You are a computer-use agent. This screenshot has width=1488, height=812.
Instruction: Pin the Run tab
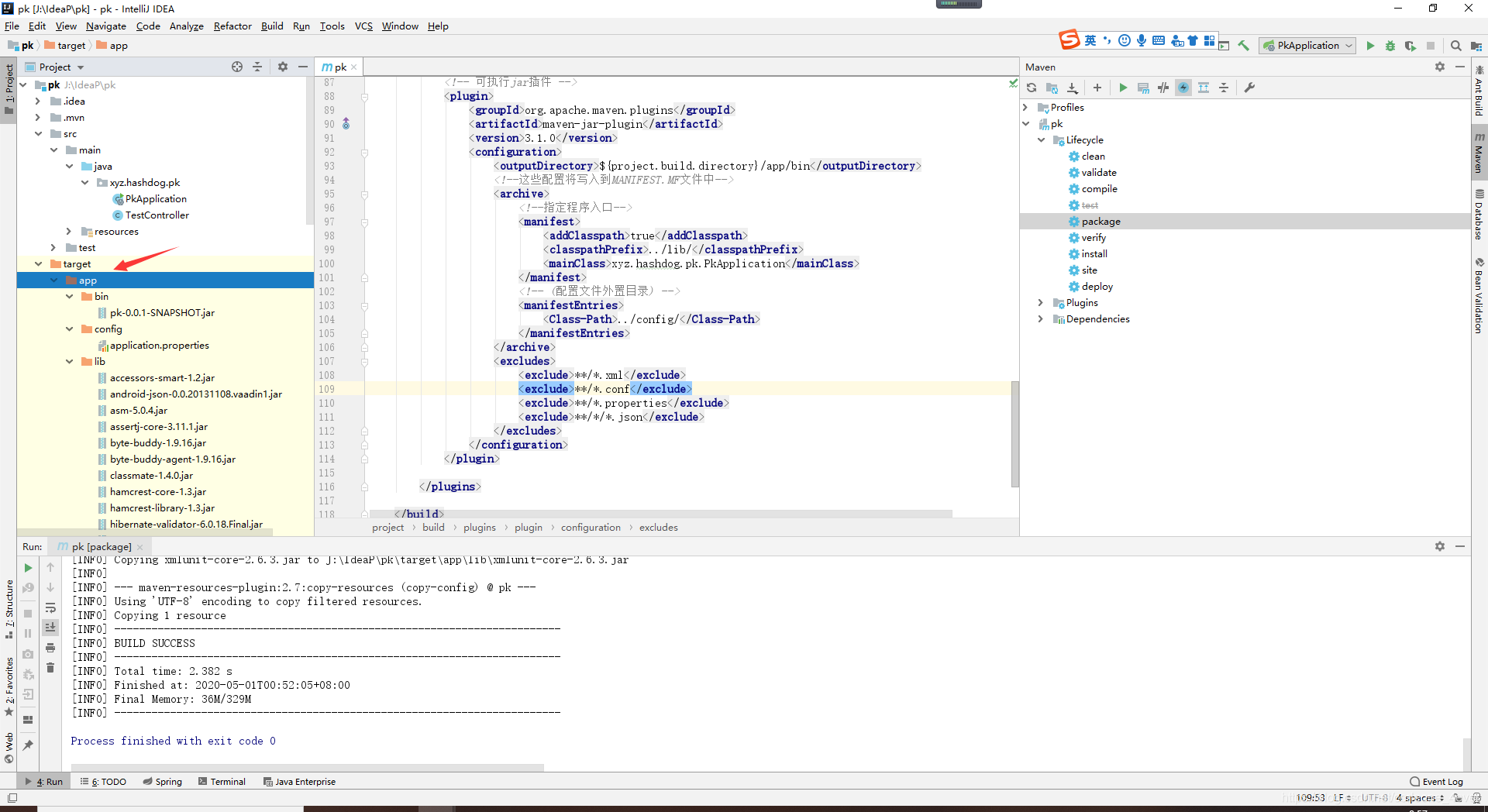[29, 745]
